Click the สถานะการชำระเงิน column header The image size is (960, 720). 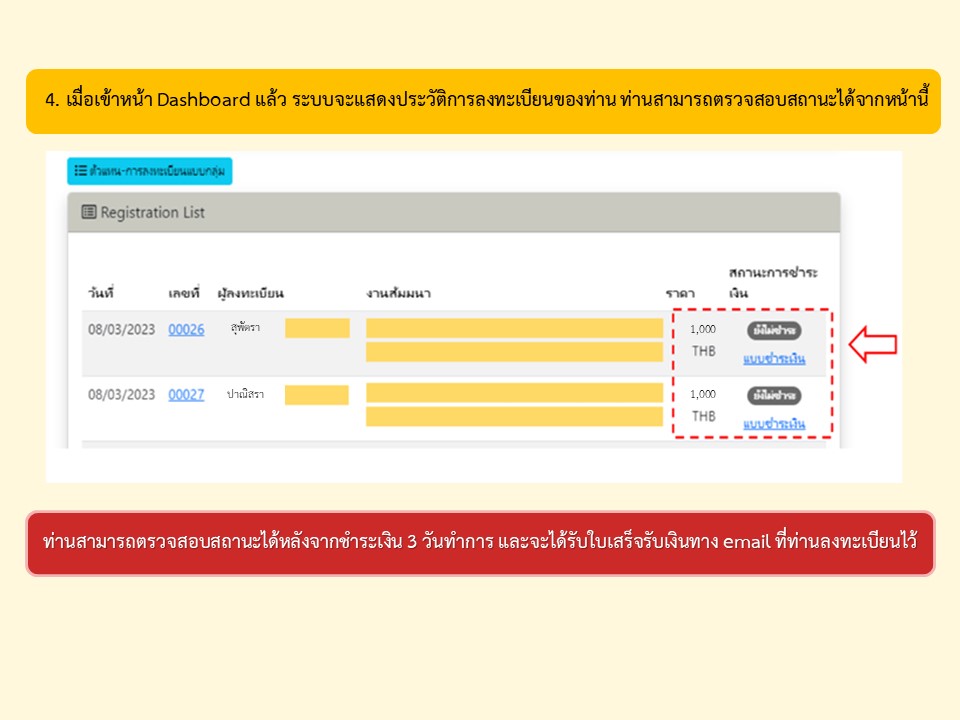tap(773, 282)
